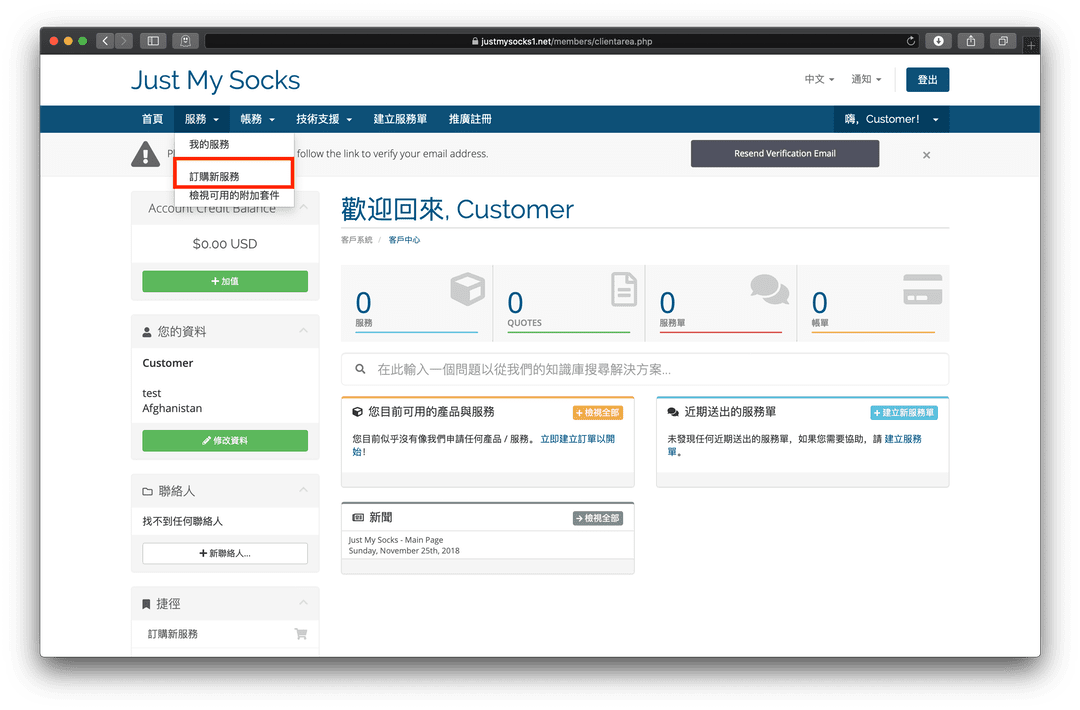The width and height of the screenshot is (1080, 710).
Task: Click the chat bubbles icon in 服務單 tile
Action: (x=769, y=289)
